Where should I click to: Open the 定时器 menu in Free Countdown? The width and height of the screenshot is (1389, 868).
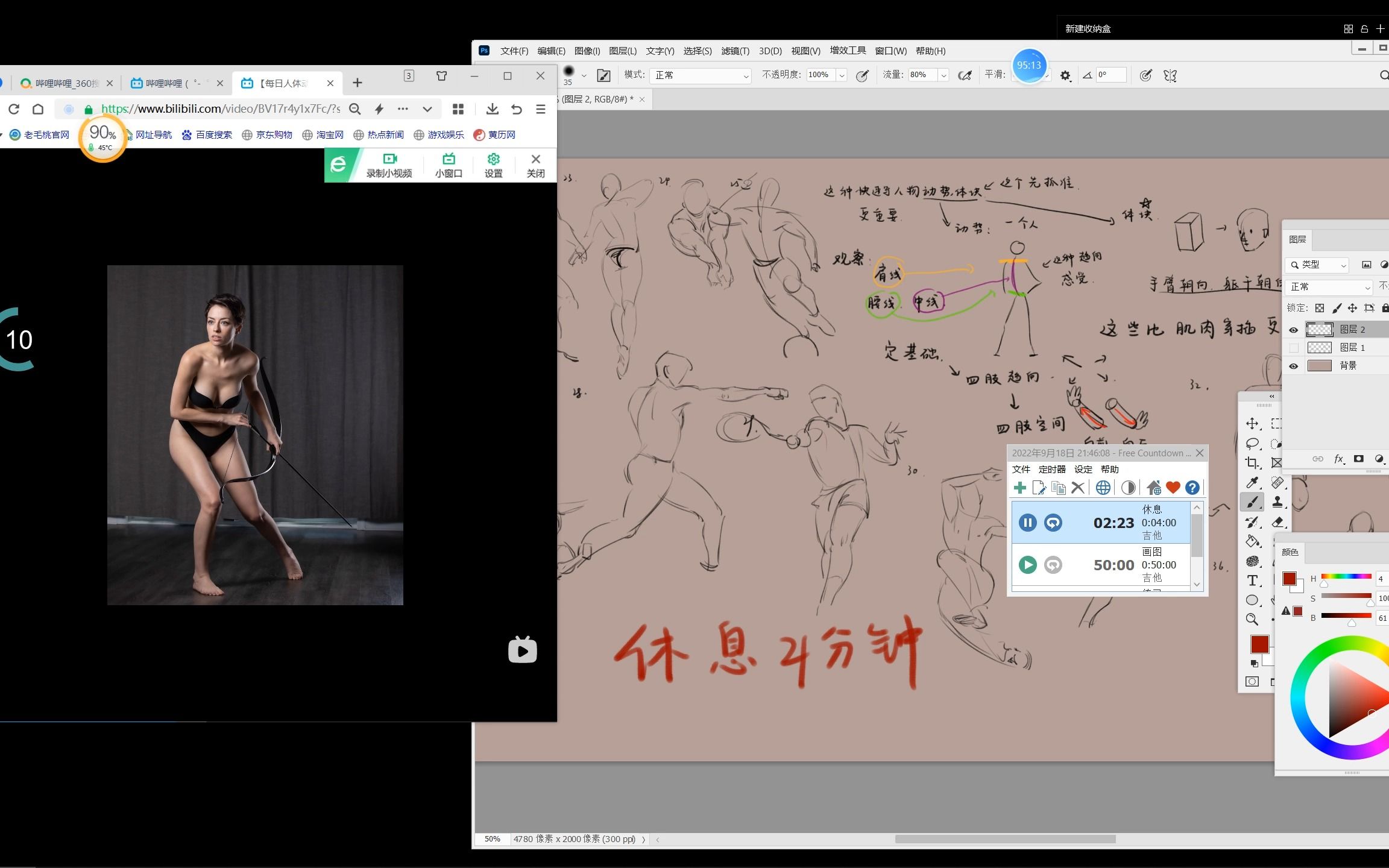click(1052, 470)
